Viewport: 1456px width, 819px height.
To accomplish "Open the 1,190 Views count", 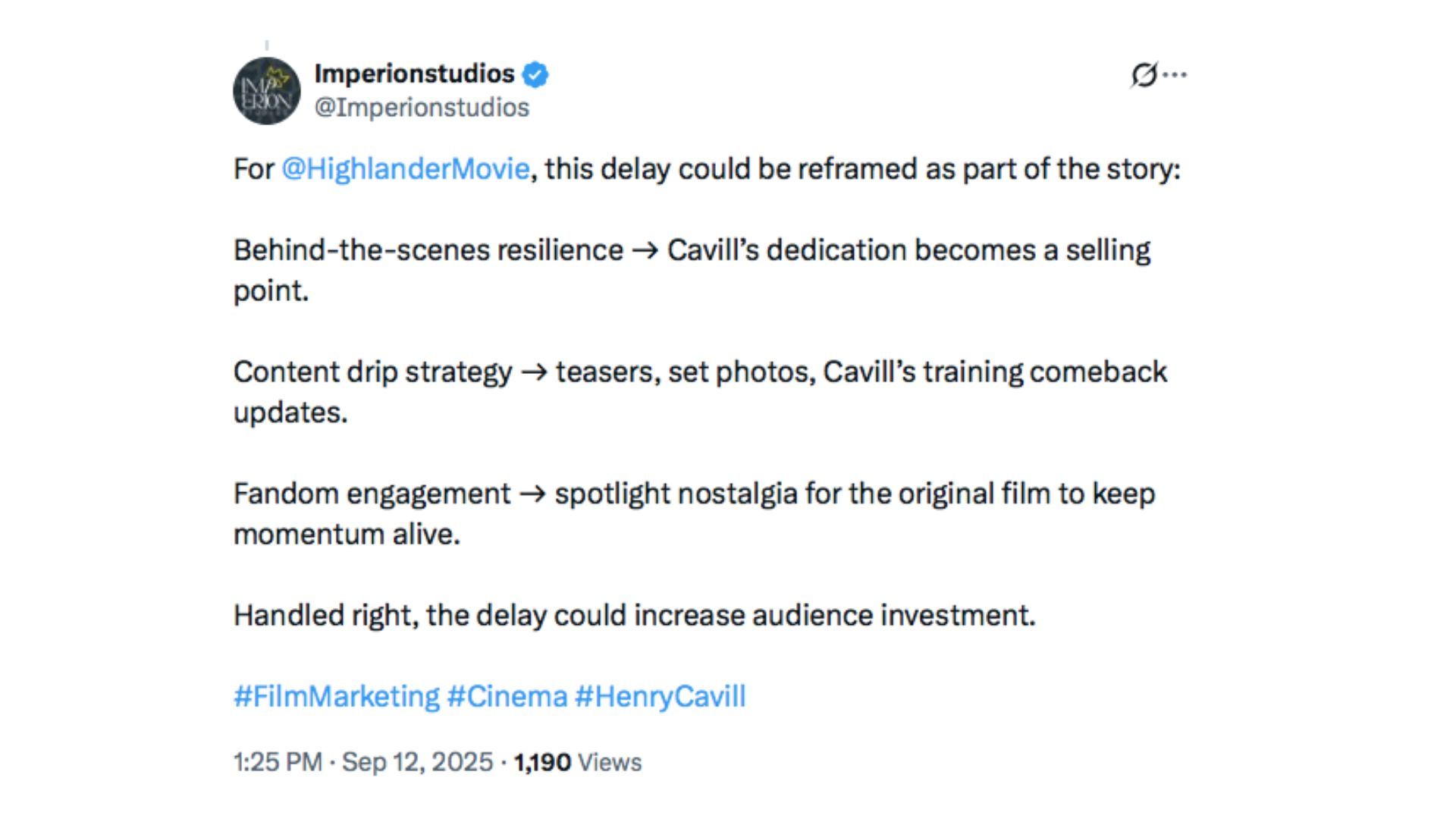I will [577, 762].
